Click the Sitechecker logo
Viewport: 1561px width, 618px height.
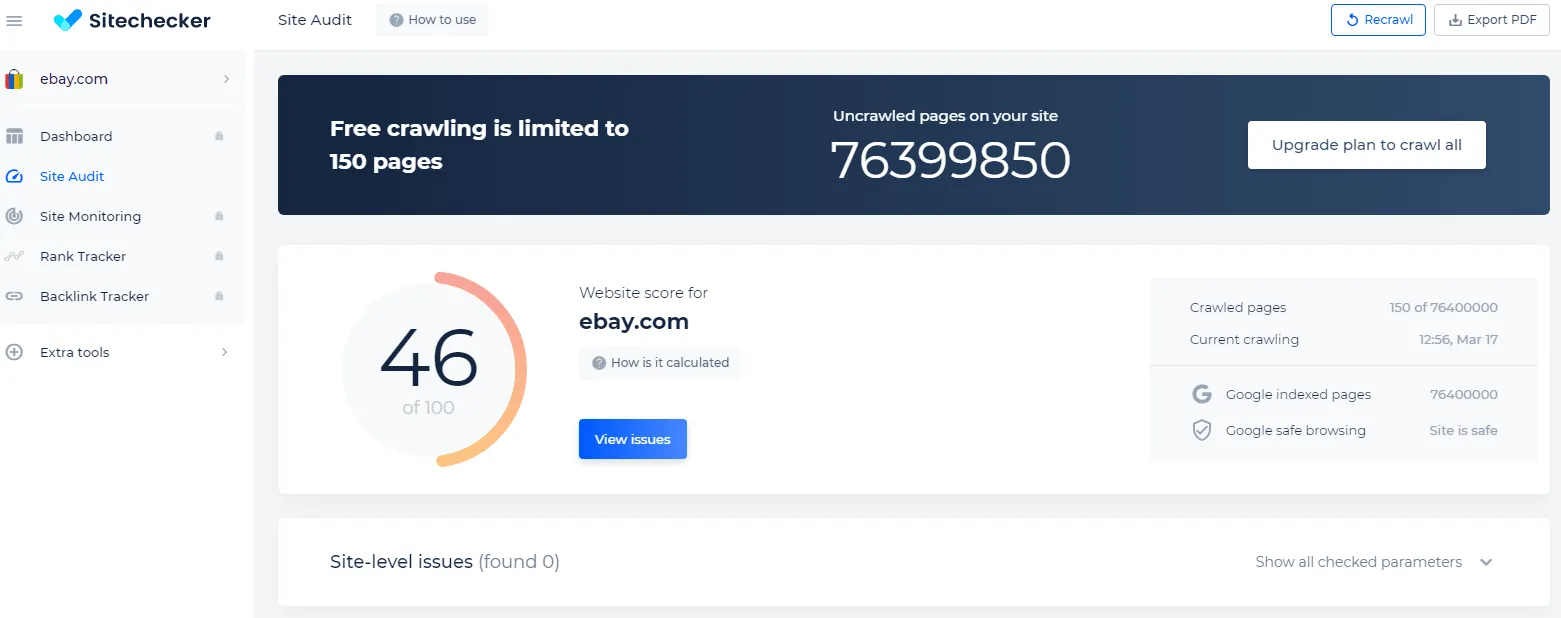point(132,20)
